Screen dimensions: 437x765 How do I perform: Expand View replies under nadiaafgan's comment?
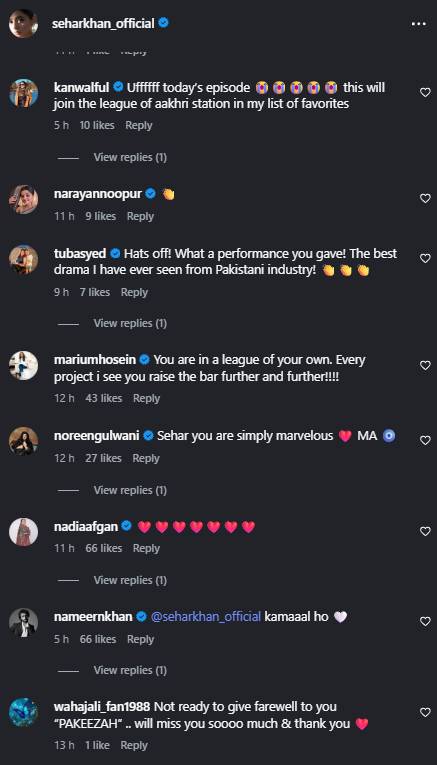tap(130, 580)
